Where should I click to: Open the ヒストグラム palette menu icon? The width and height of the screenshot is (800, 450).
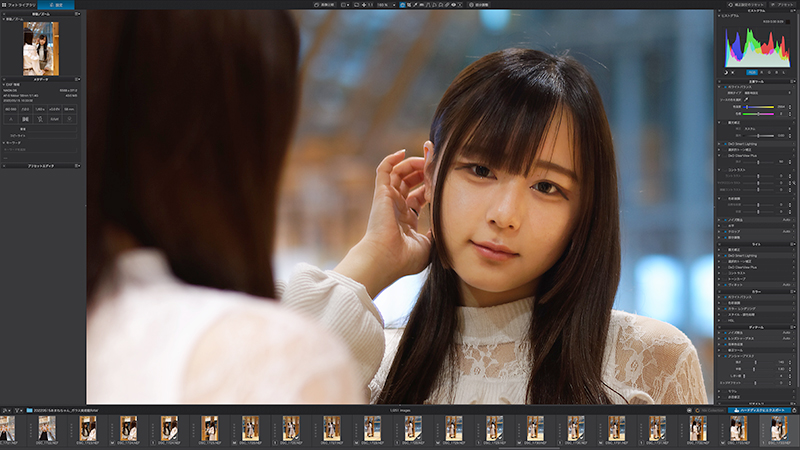point(792,10)
